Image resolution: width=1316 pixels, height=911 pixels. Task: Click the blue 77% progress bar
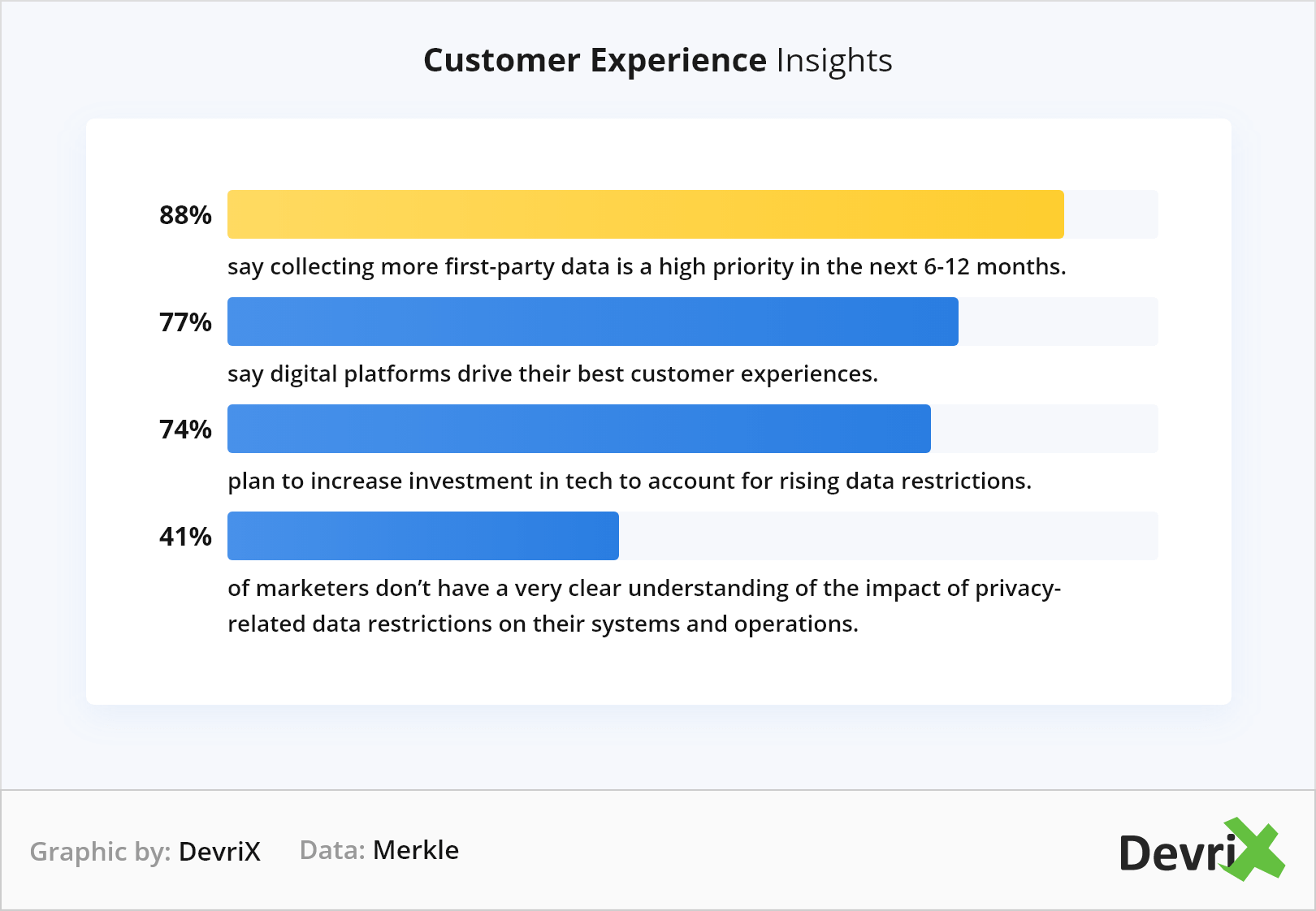(592, 322)
